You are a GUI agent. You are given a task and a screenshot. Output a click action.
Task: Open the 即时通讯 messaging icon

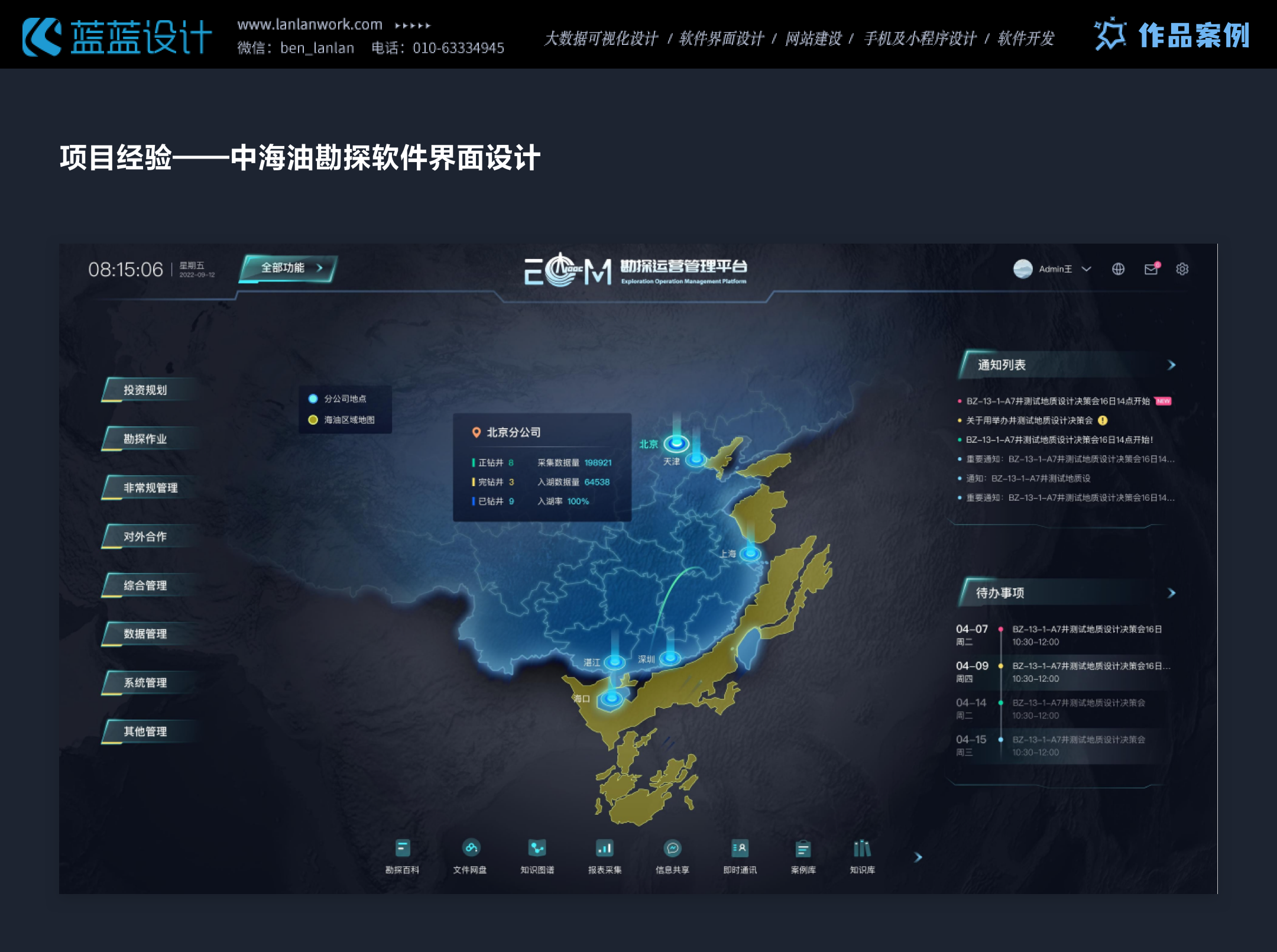tap(740, 849)
